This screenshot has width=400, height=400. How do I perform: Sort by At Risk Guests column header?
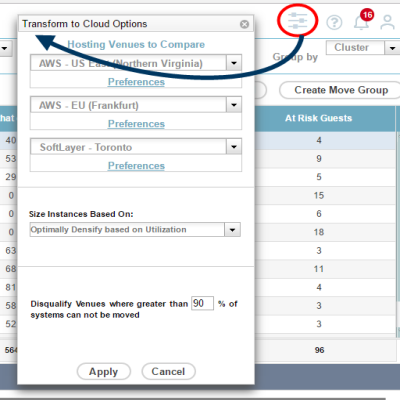318,118
